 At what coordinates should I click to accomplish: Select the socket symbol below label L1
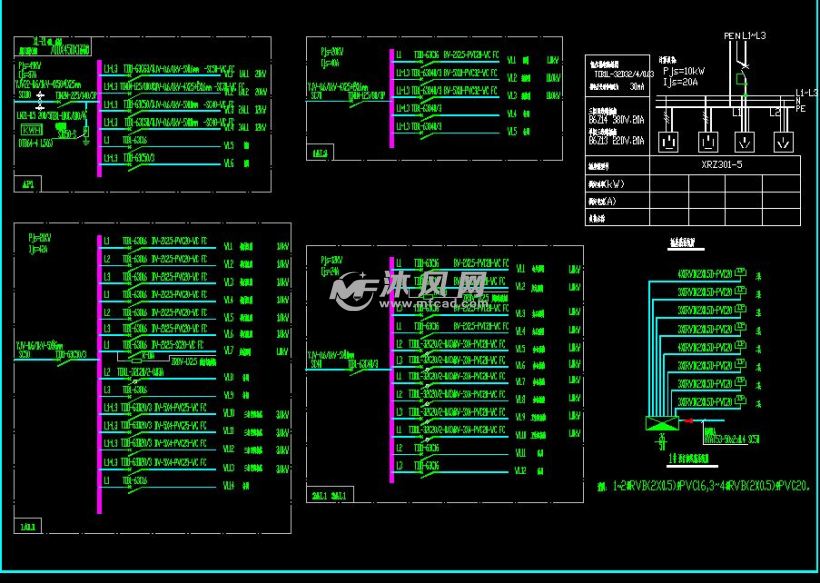pyautogui.click(x=743, y=141)
